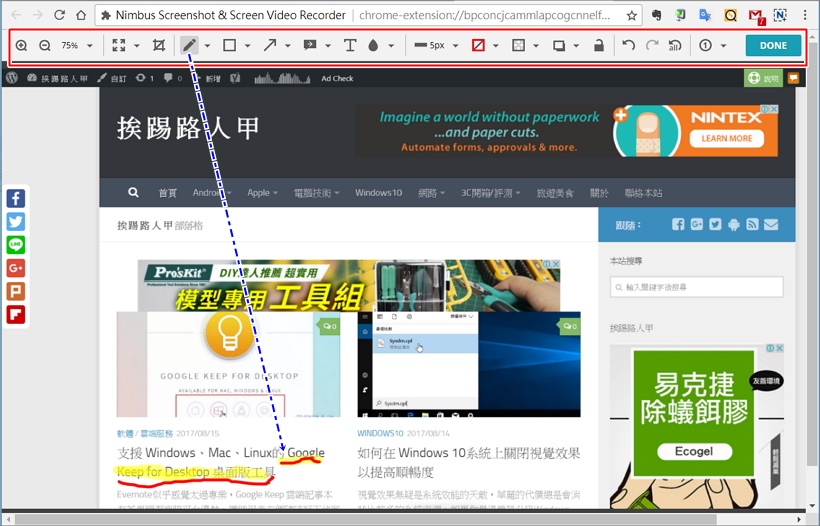Click the browser reload button
This screenshot has height=526, width=820.
(59, 15)
